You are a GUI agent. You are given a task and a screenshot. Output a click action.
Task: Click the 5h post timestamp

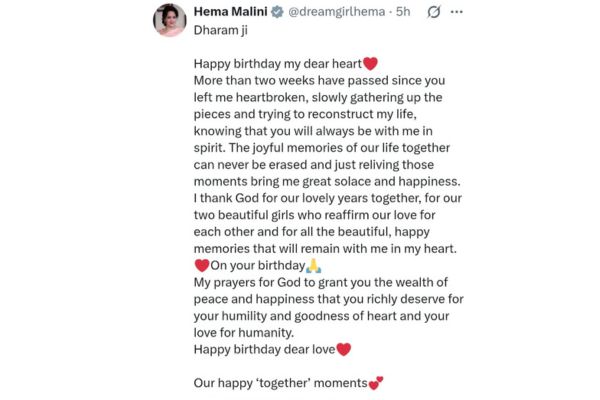(403, 12)
